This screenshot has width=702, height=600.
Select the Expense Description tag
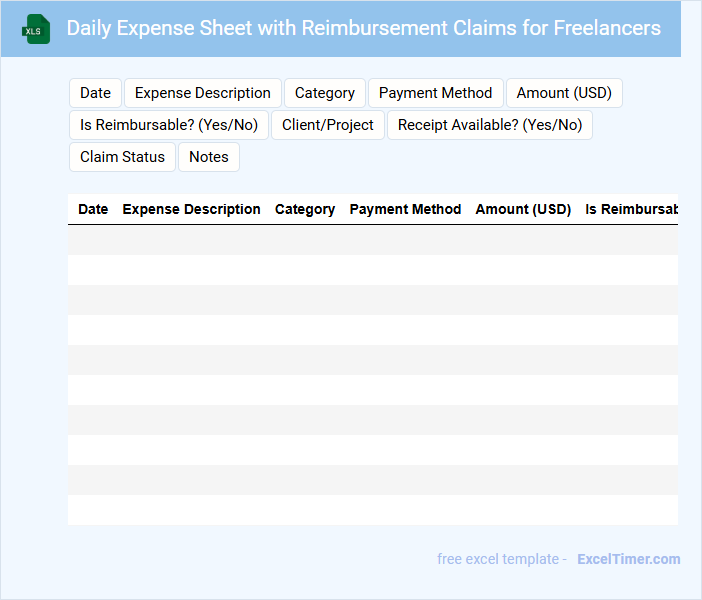pos(202,93)
